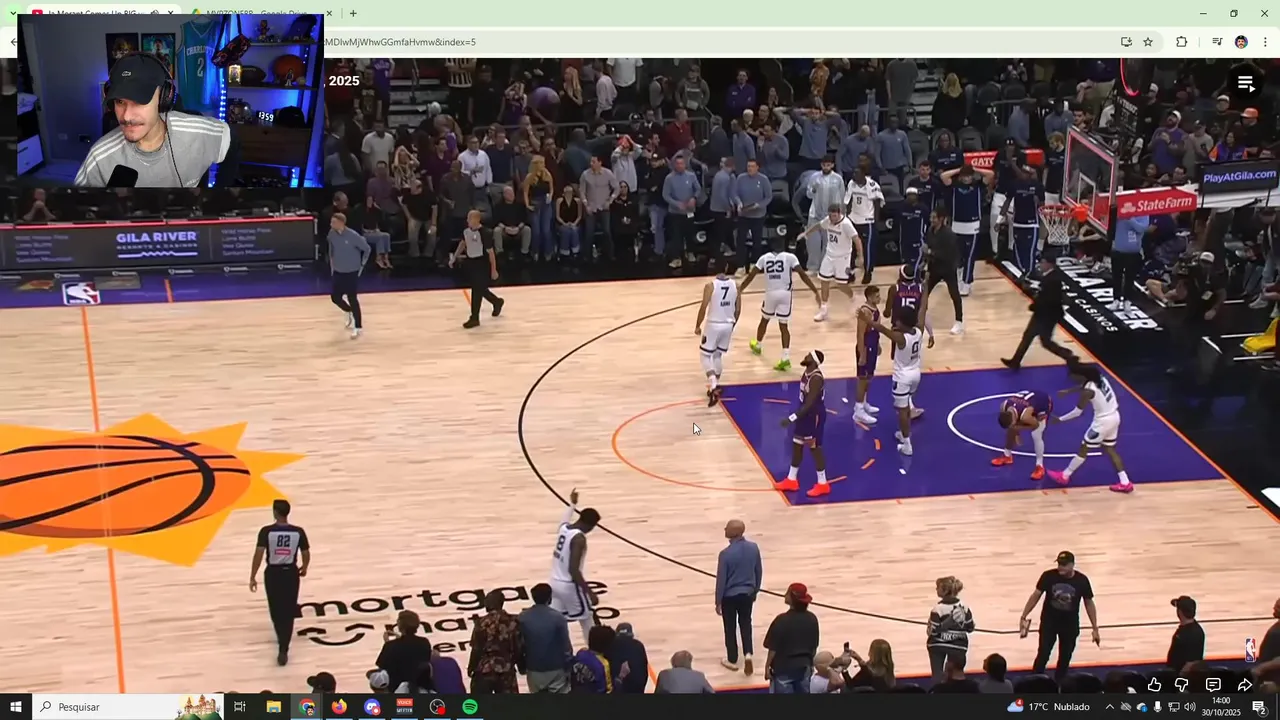The image size is (1280, 720).
Task: Open the purple recording app in taskbar
Action: (372, 707)
